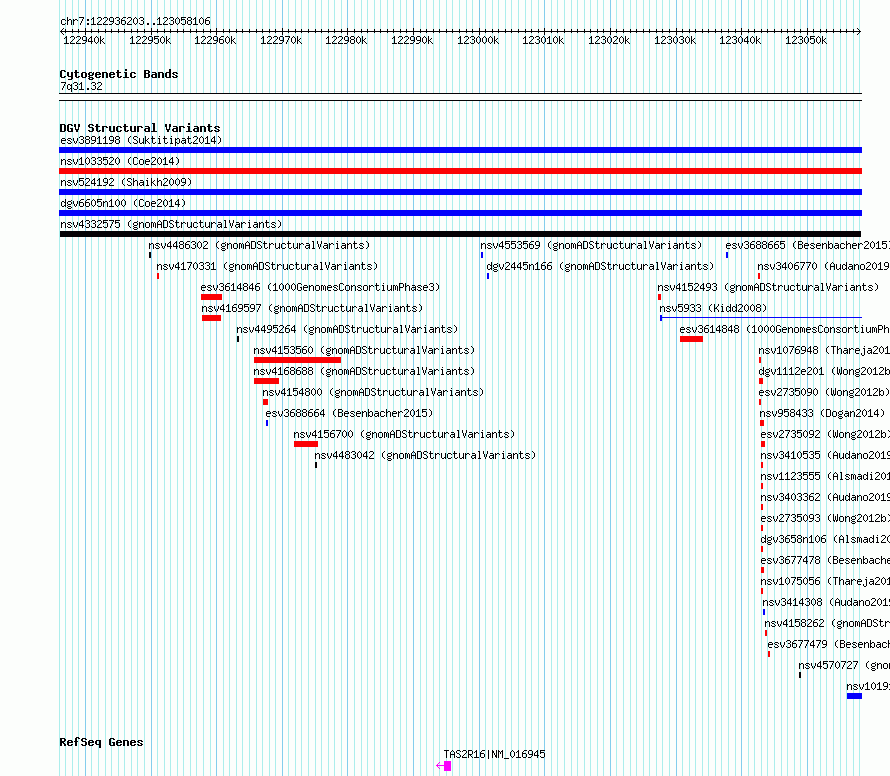Click the nsv958433 (Dogan2014) label
Screen dimensions: 890x776
point(822,413)
